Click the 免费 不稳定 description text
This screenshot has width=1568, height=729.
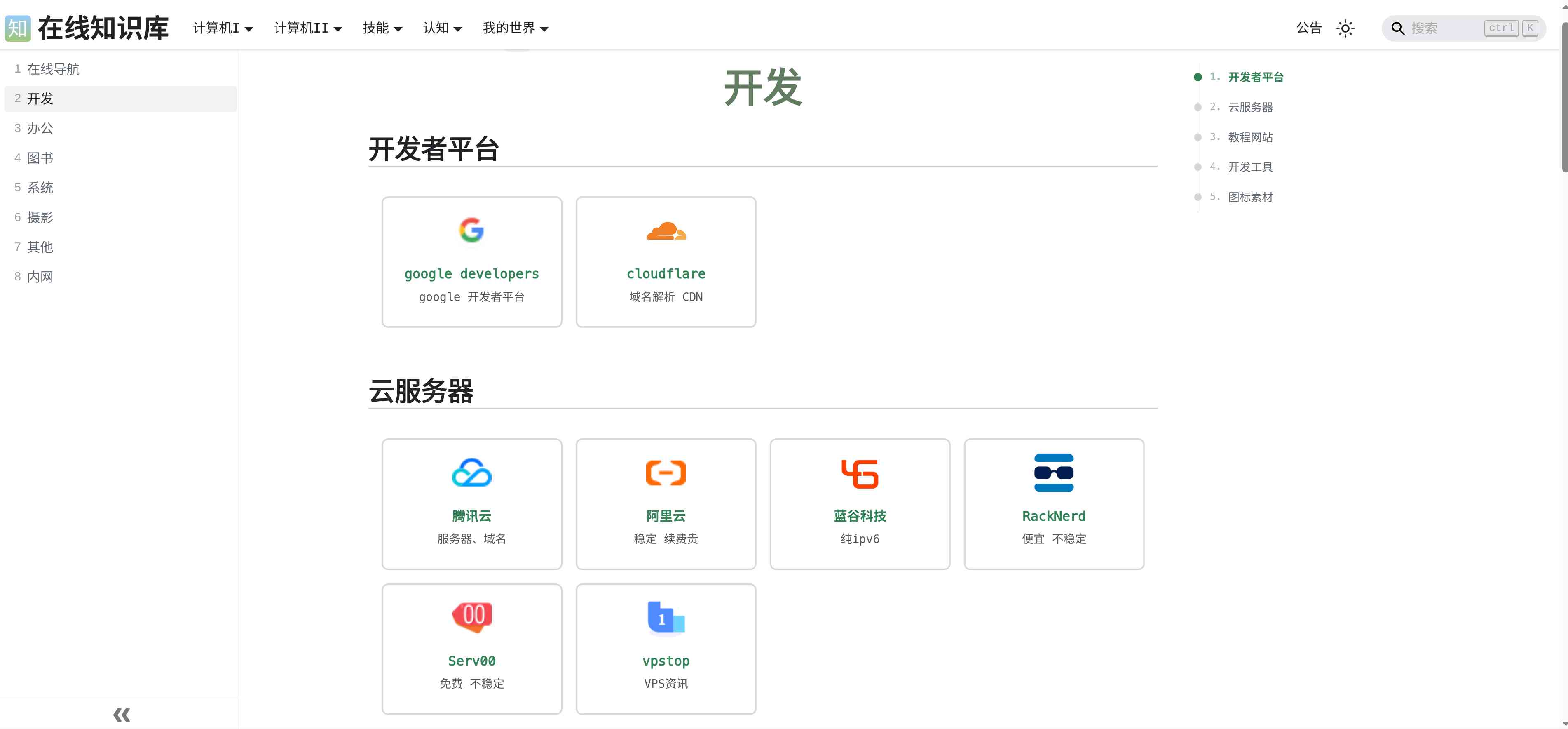click(472, 684)
